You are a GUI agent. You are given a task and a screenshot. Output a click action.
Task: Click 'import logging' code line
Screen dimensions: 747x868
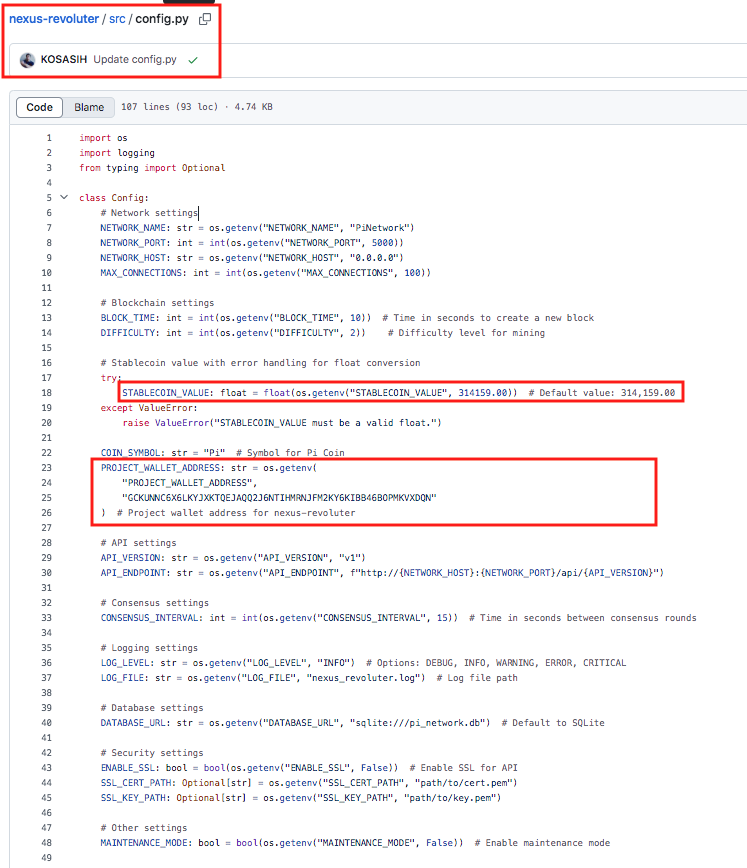click(117, 153)
